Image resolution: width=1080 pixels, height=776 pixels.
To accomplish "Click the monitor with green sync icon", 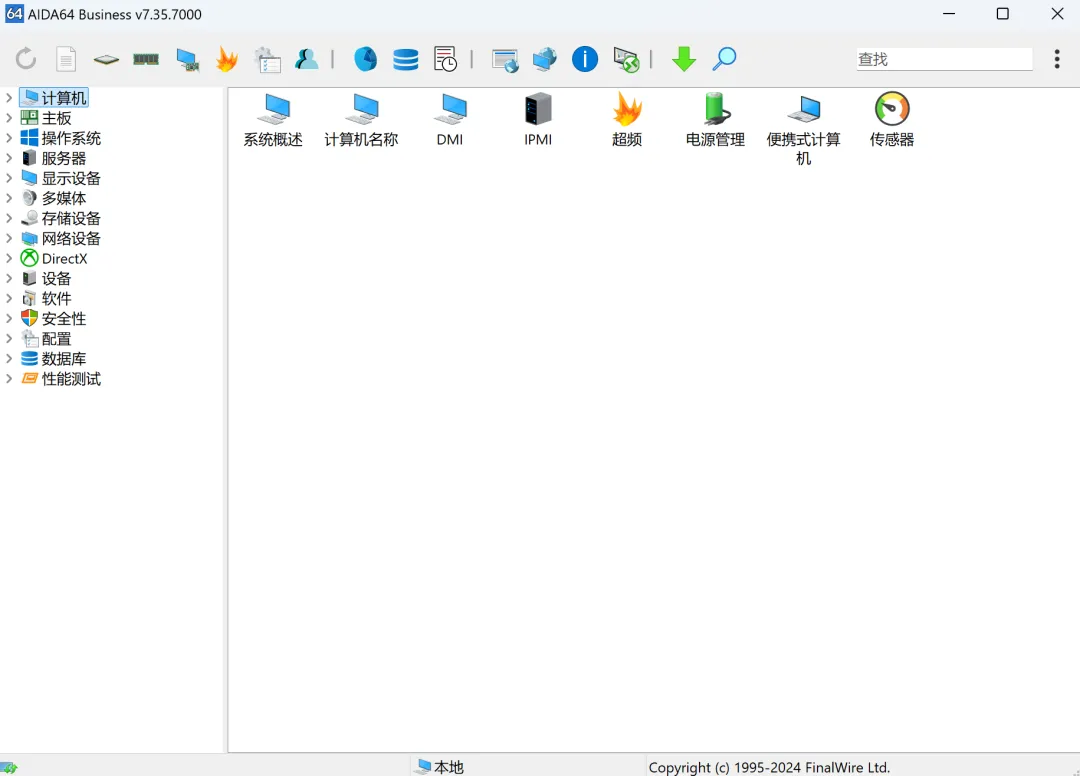I will coord(626,60).
